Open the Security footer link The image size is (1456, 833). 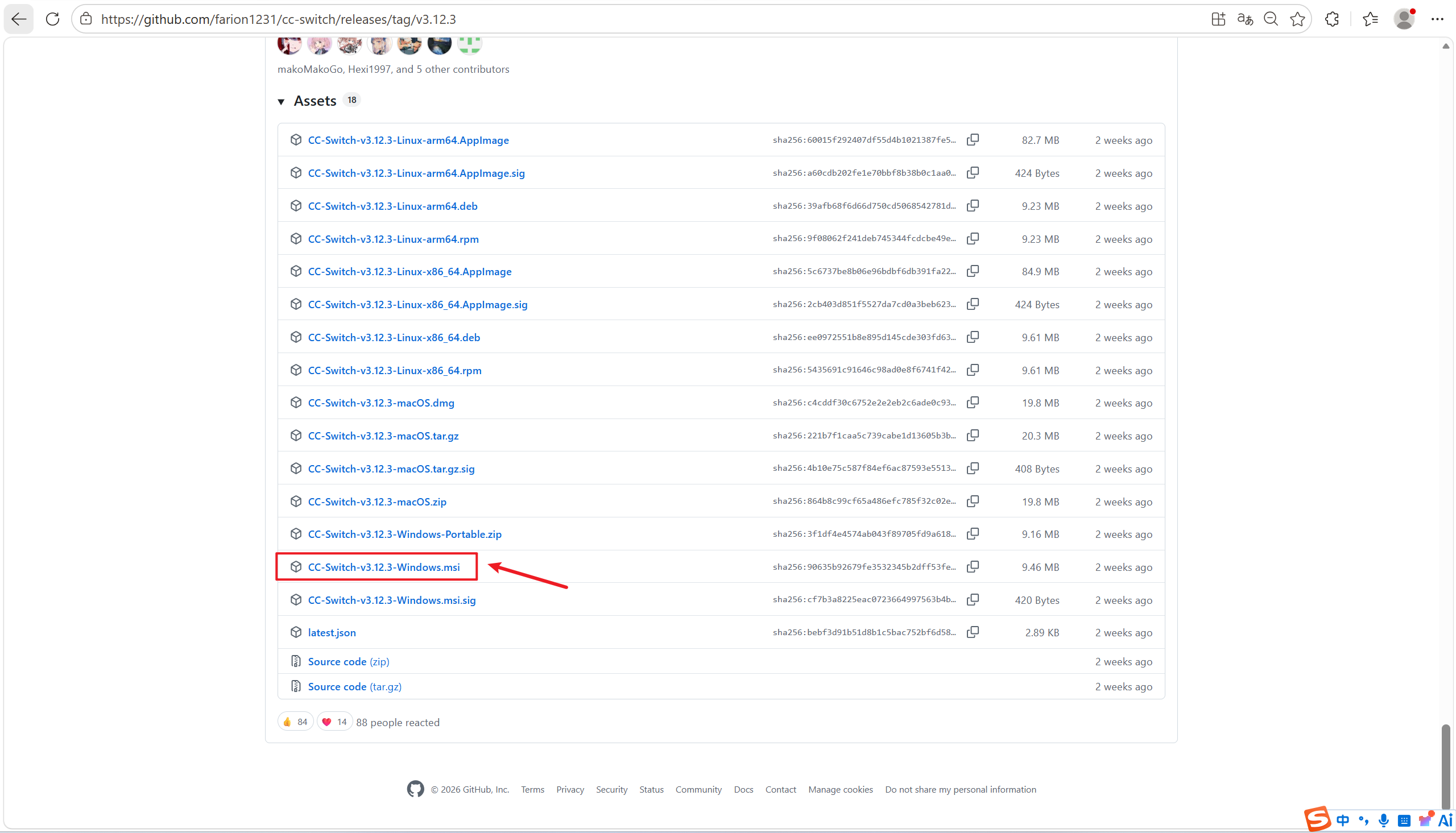[x=611, y=790]
